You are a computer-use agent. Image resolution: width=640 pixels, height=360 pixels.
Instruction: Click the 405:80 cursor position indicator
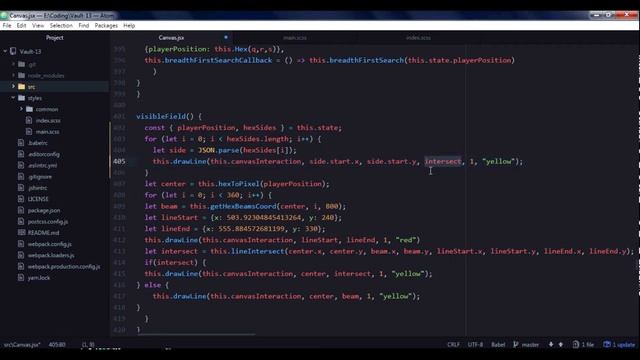57,344
